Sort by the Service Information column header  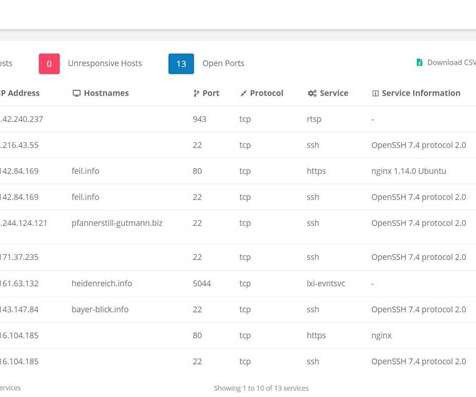tap(416, 93)
